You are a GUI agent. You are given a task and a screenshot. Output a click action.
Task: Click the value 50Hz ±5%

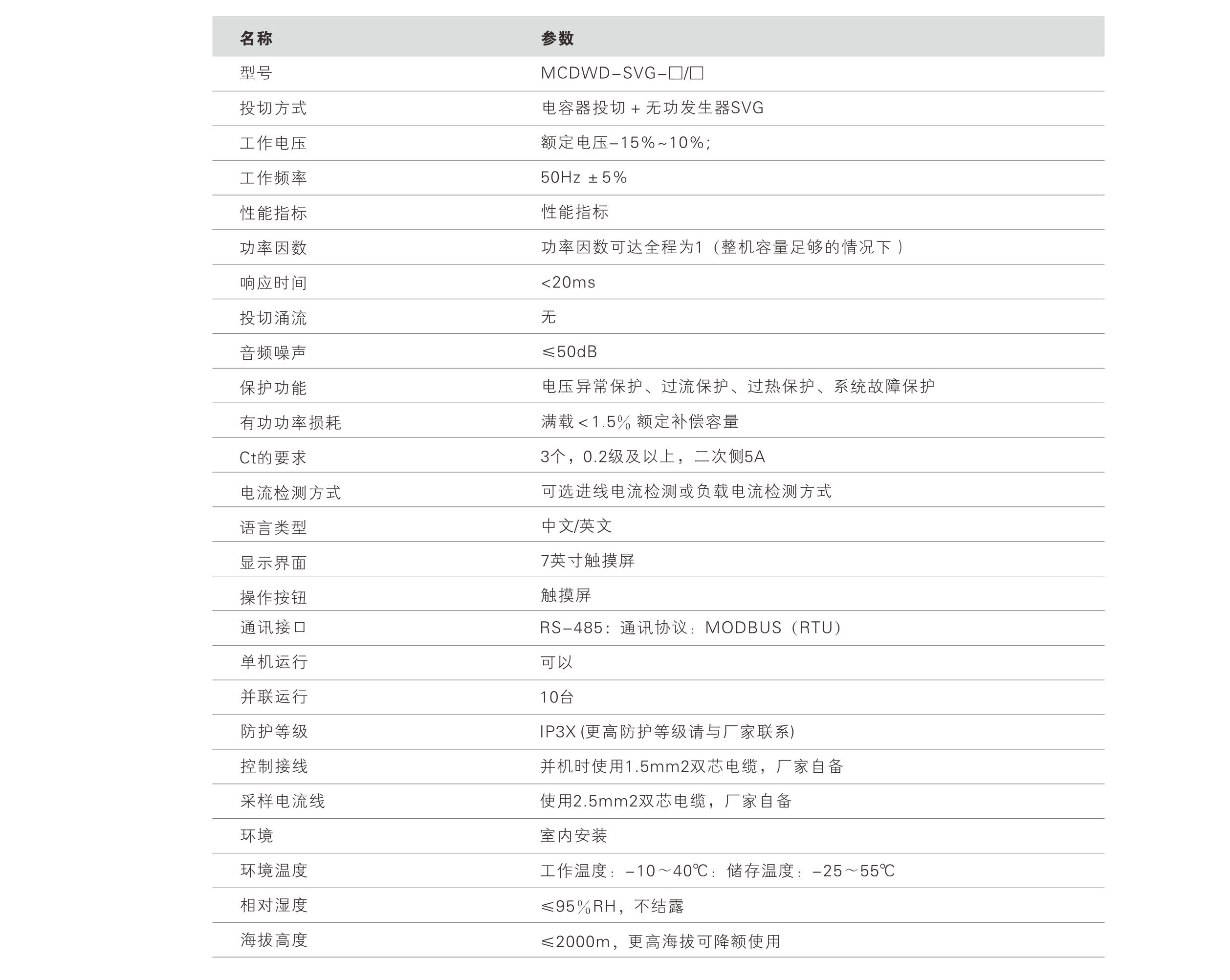click(584, 177)
